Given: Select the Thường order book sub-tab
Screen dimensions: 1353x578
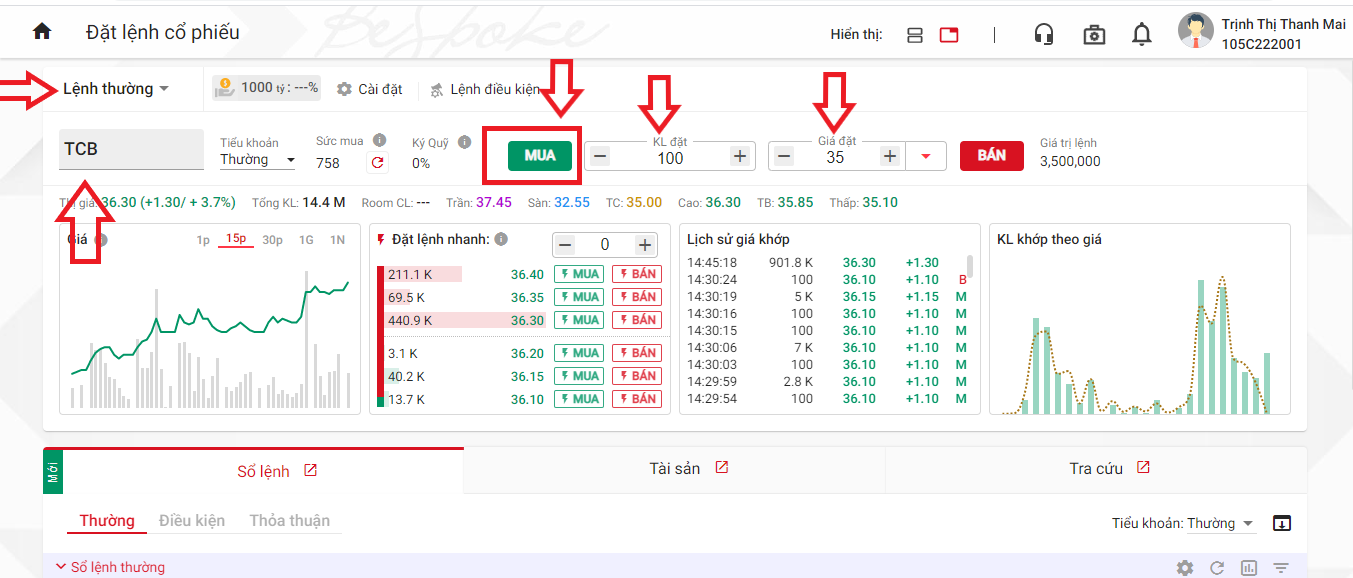Looking at the screenshot, I should click(x=107, y=521).
